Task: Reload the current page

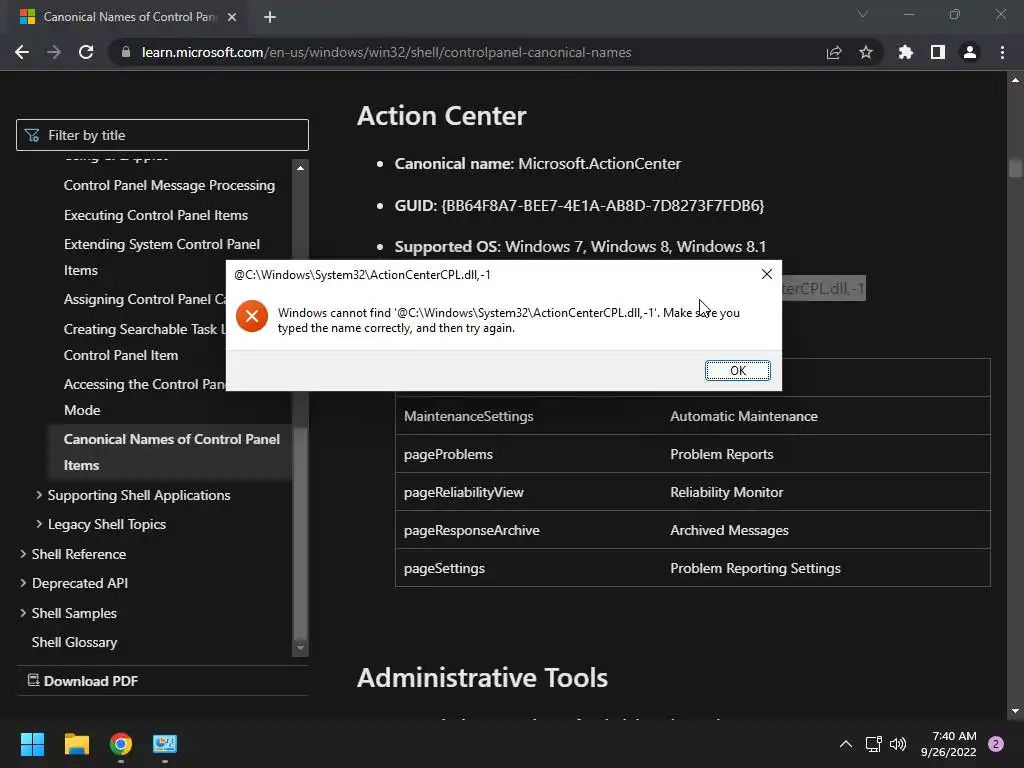Action: point(86,52)
